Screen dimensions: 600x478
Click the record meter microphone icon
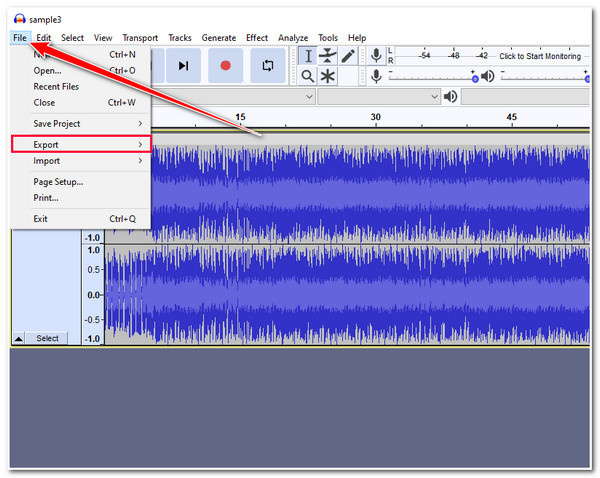(x=376, y=56)
